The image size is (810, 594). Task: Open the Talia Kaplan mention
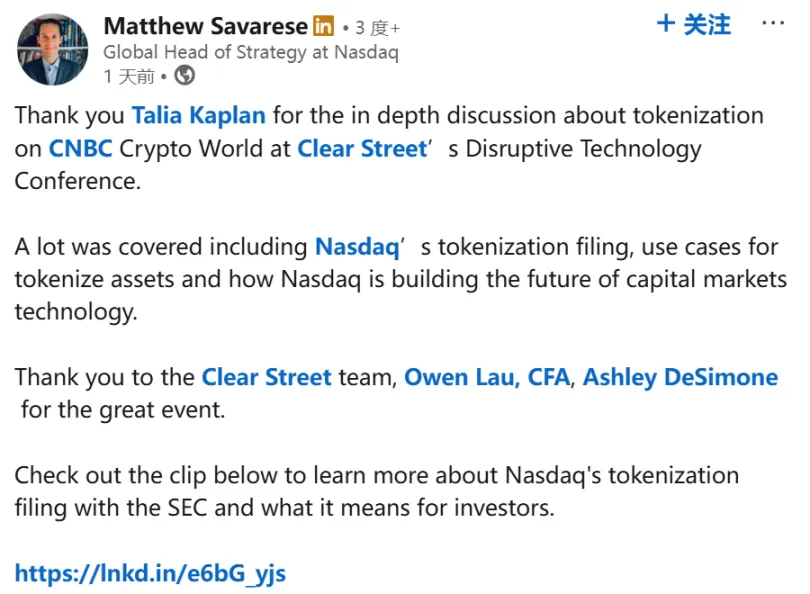point(198,115)
